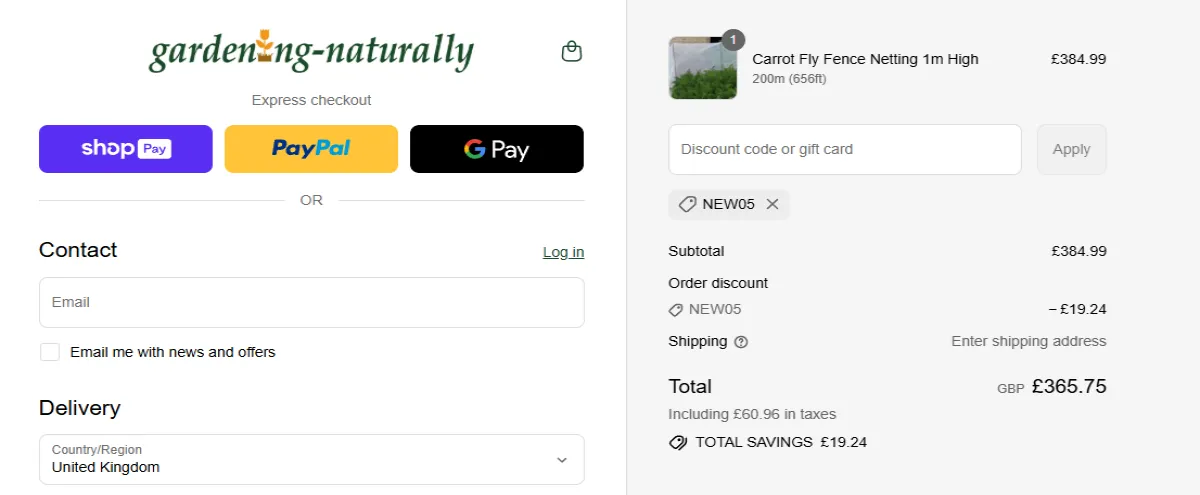Image resolution: width=1200 pixels, height=495 pixels.
Task: Remove the NEW05 discount code with X
Action: pyautogui.click(x=772, y=204)
